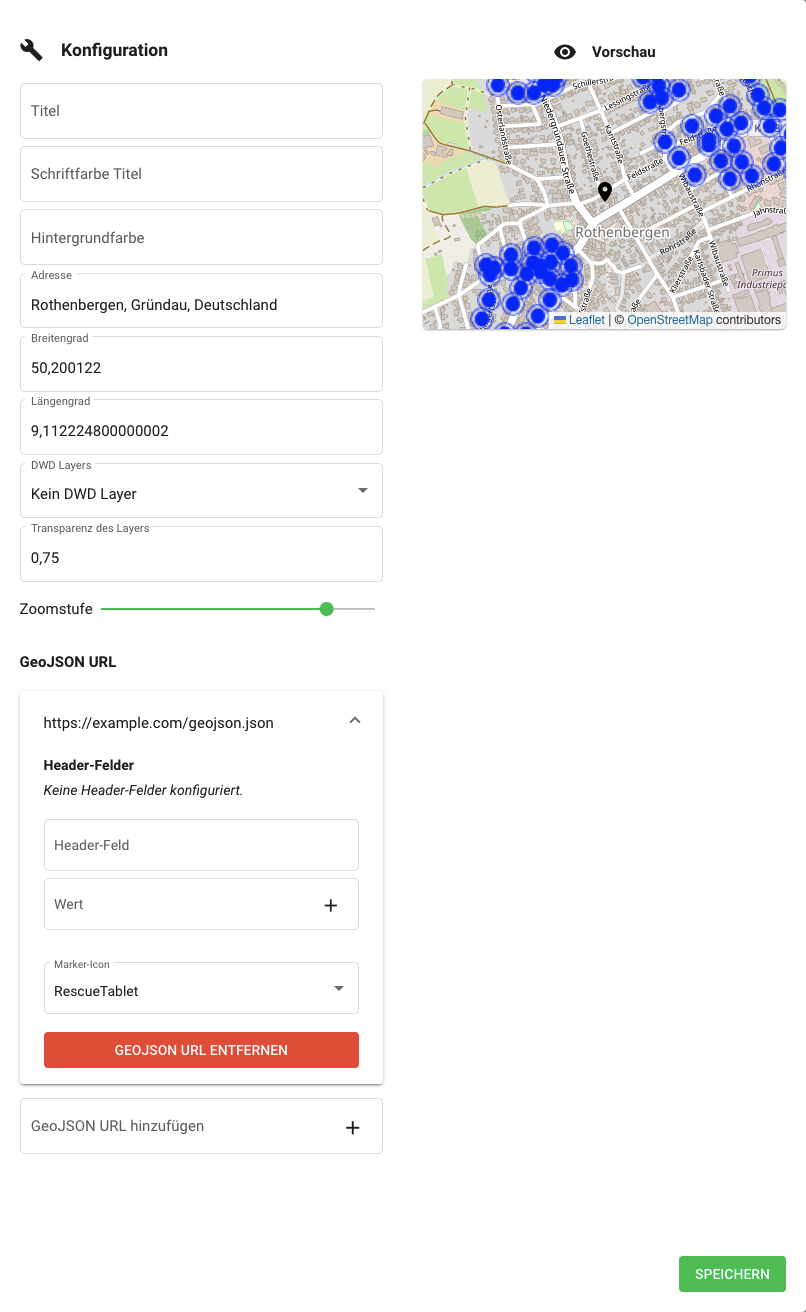Click the Adresse field with Rothenbergen
806x1312 pixels.
point(201,304)
